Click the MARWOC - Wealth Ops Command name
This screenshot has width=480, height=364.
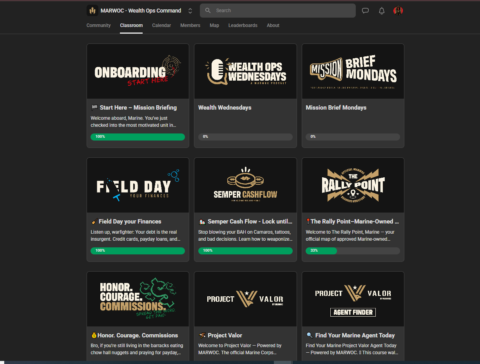pos(141,11)
